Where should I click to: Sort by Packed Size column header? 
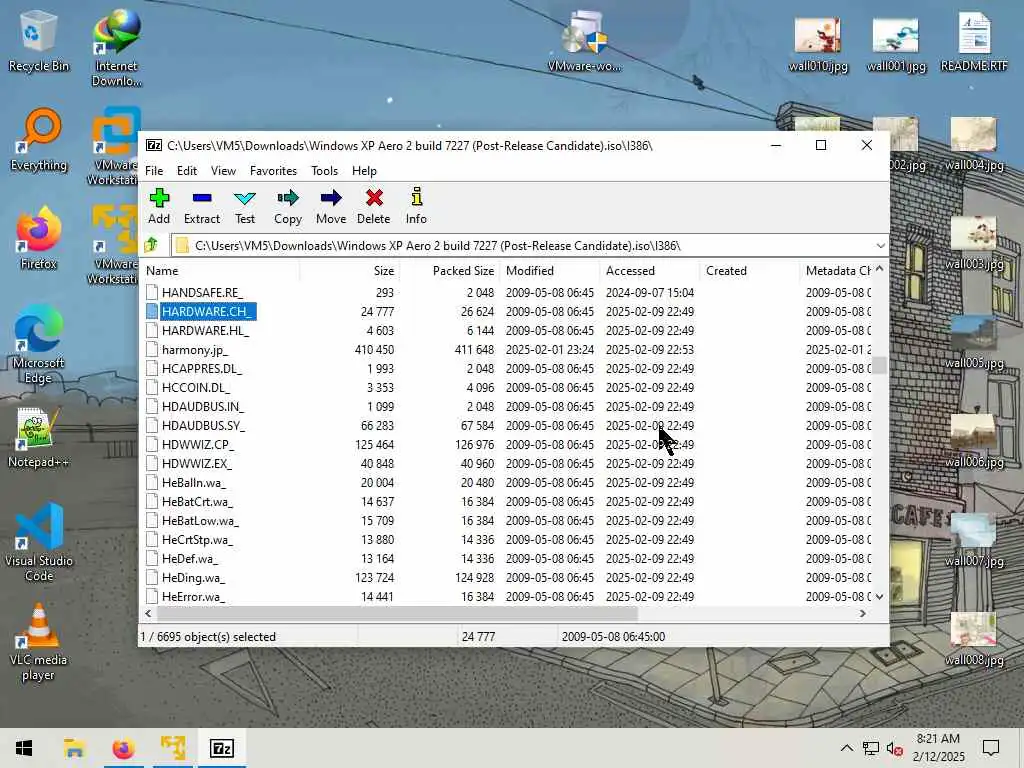(450, 270)
